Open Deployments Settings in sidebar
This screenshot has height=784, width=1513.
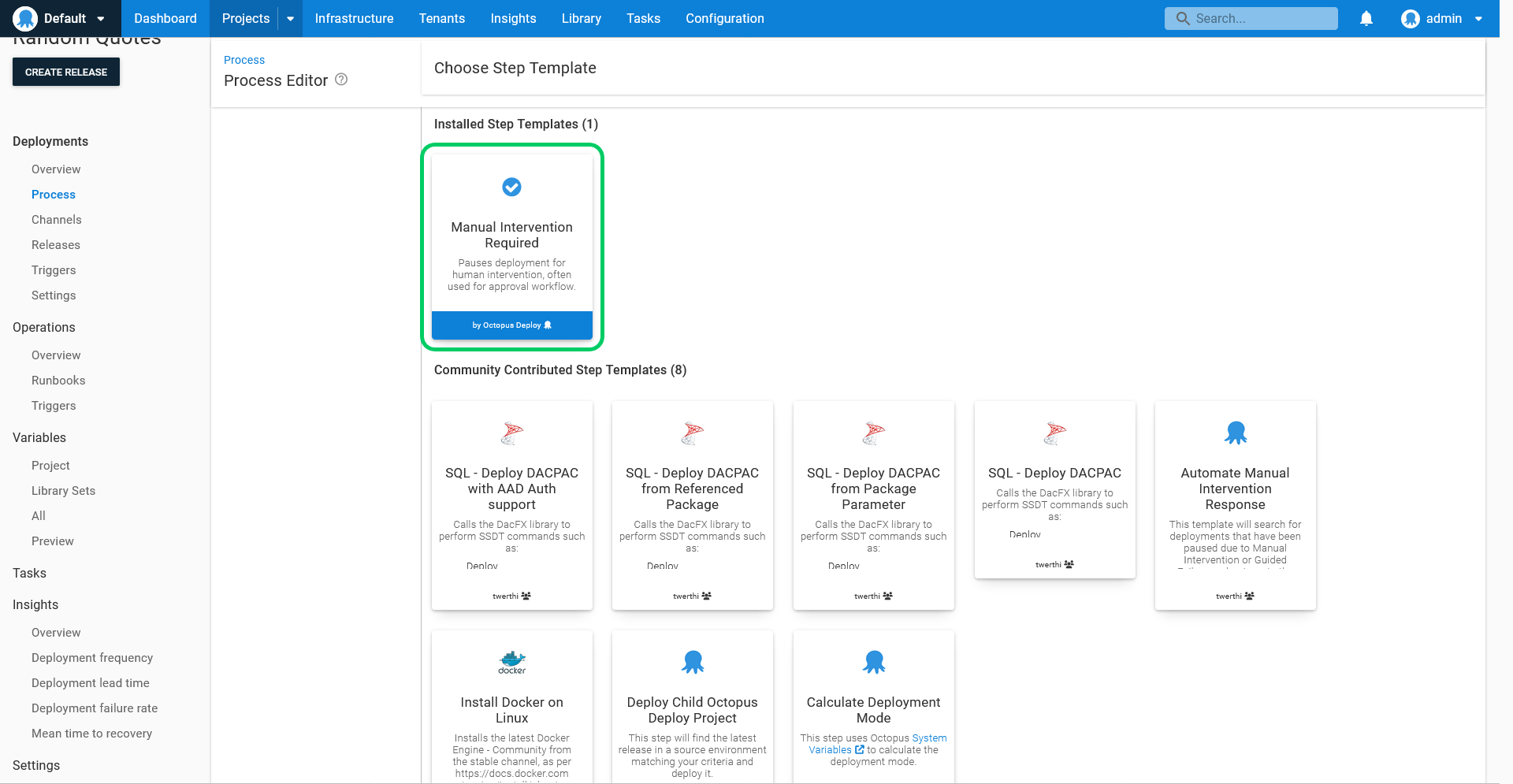54,295
